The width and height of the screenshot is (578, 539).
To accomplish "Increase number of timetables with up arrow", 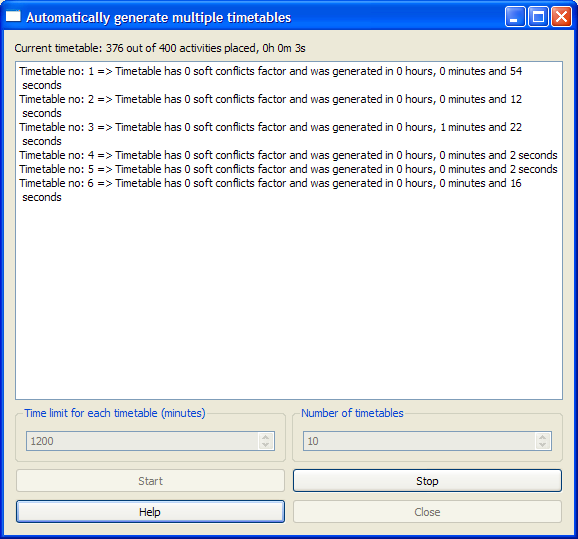I will pyautogui.click(x=542, y=437).
